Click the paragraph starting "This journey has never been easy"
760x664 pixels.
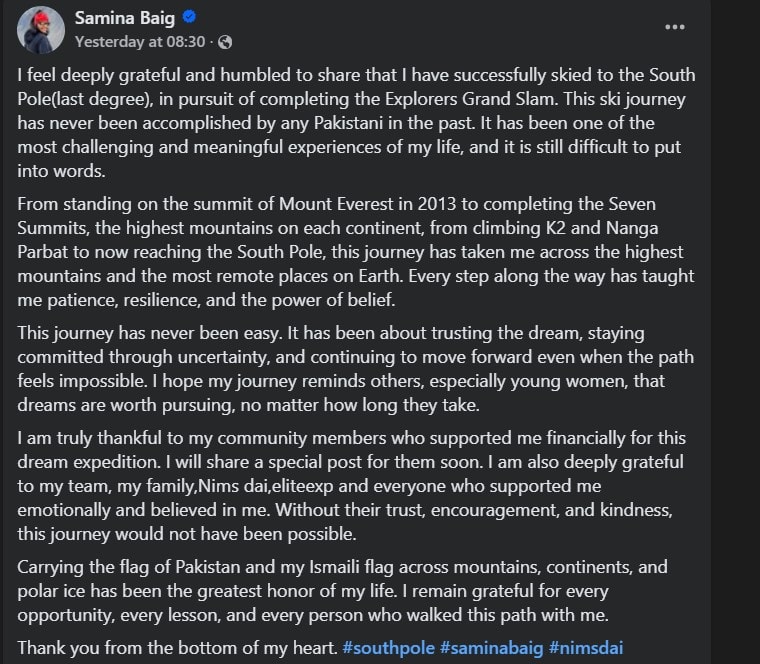point(356,368)
